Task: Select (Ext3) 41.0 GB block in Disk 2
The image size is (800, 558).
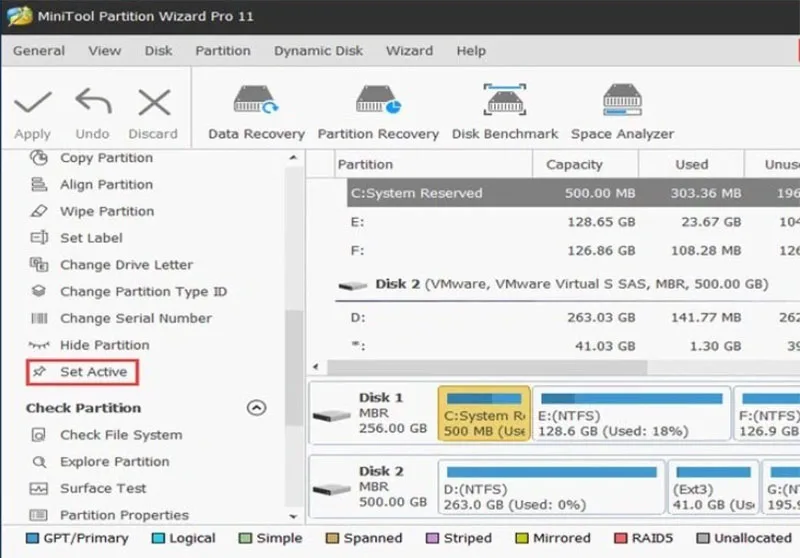Action: tap(713, 487)
